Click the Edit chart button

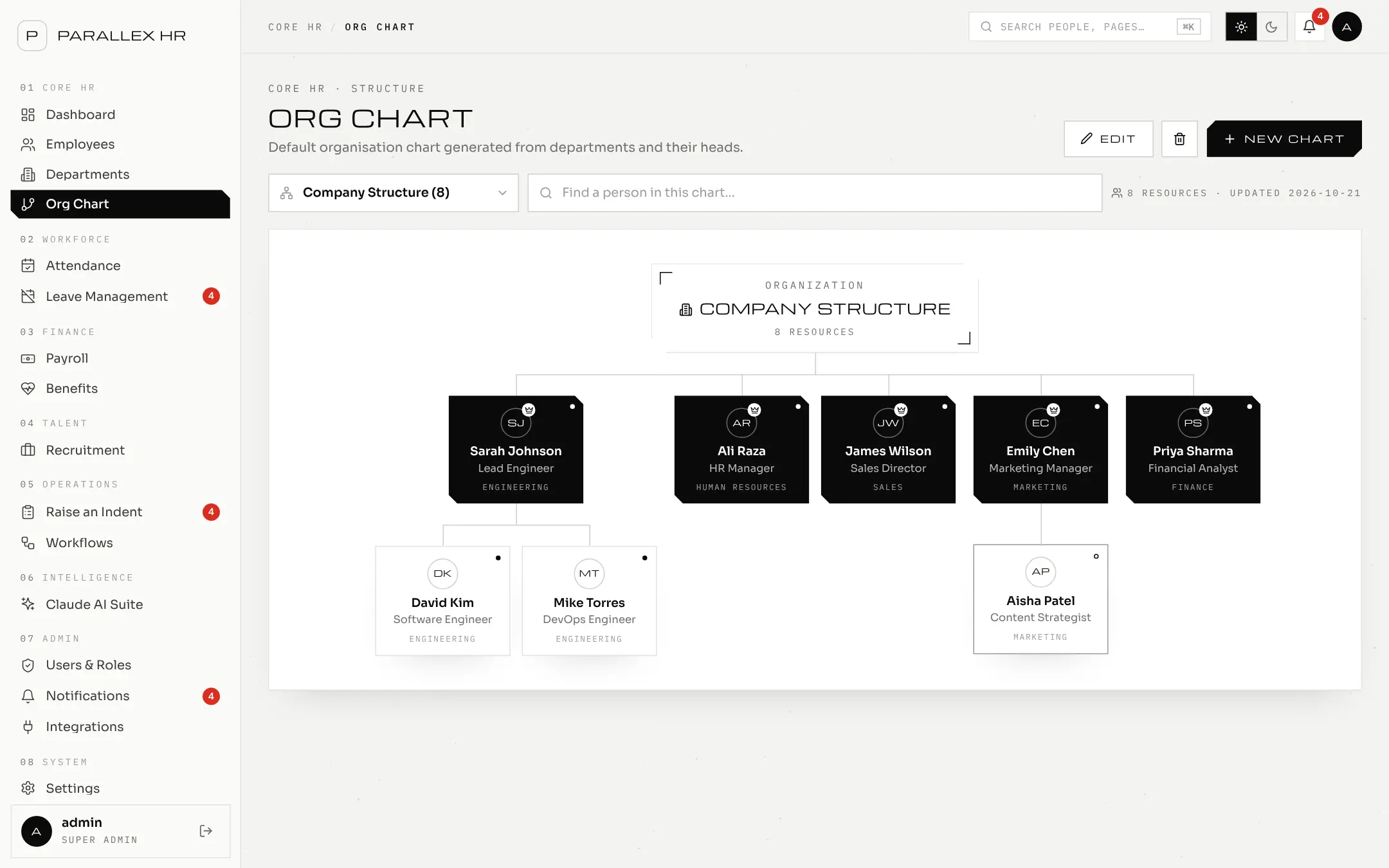[x=1108, y=139]
